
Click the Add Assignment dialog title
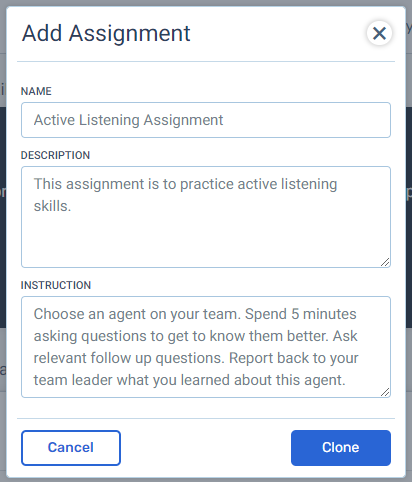click(x=106, y=33)
